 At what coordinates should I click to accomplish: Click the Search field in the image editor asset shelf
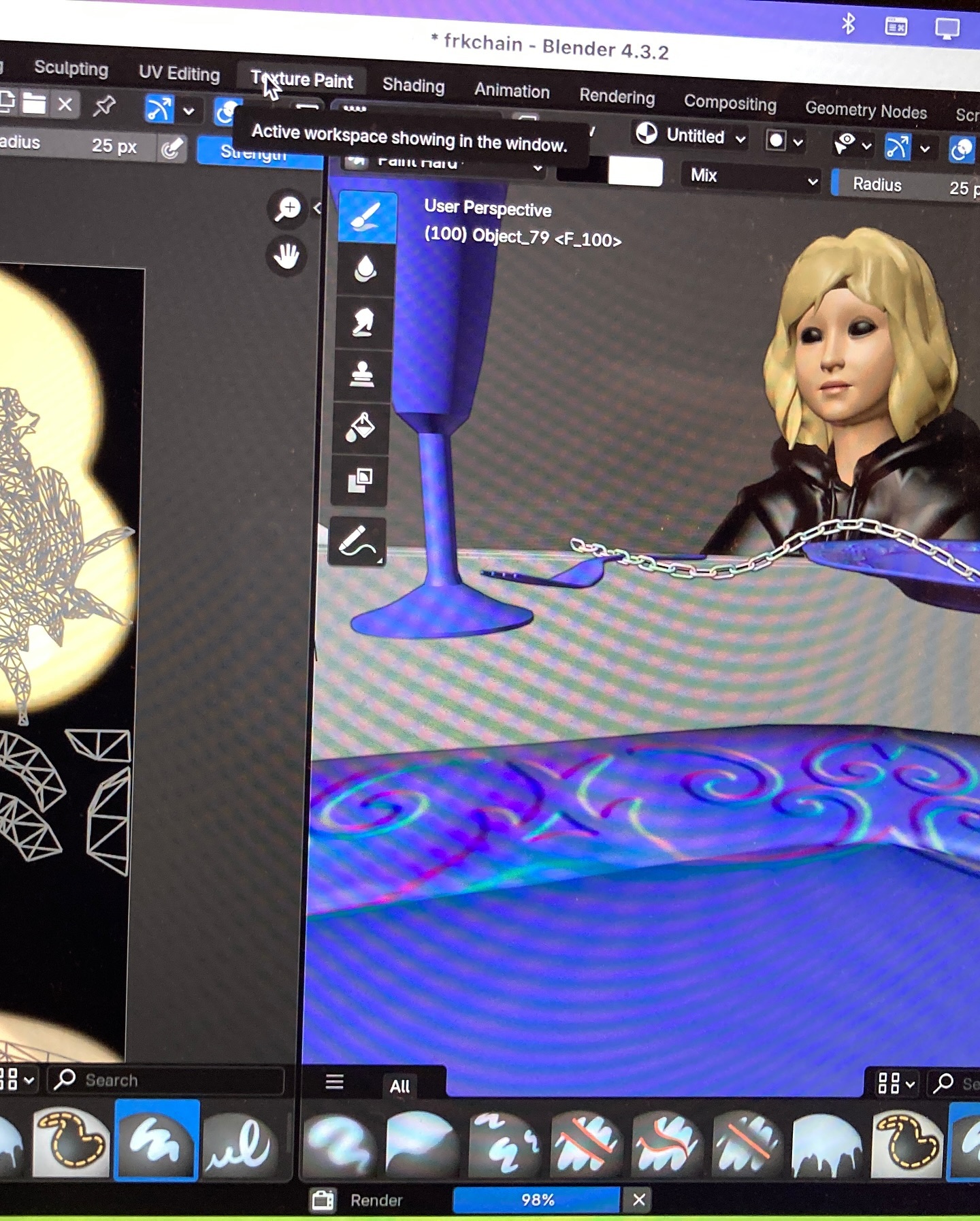click(165, 1081)
